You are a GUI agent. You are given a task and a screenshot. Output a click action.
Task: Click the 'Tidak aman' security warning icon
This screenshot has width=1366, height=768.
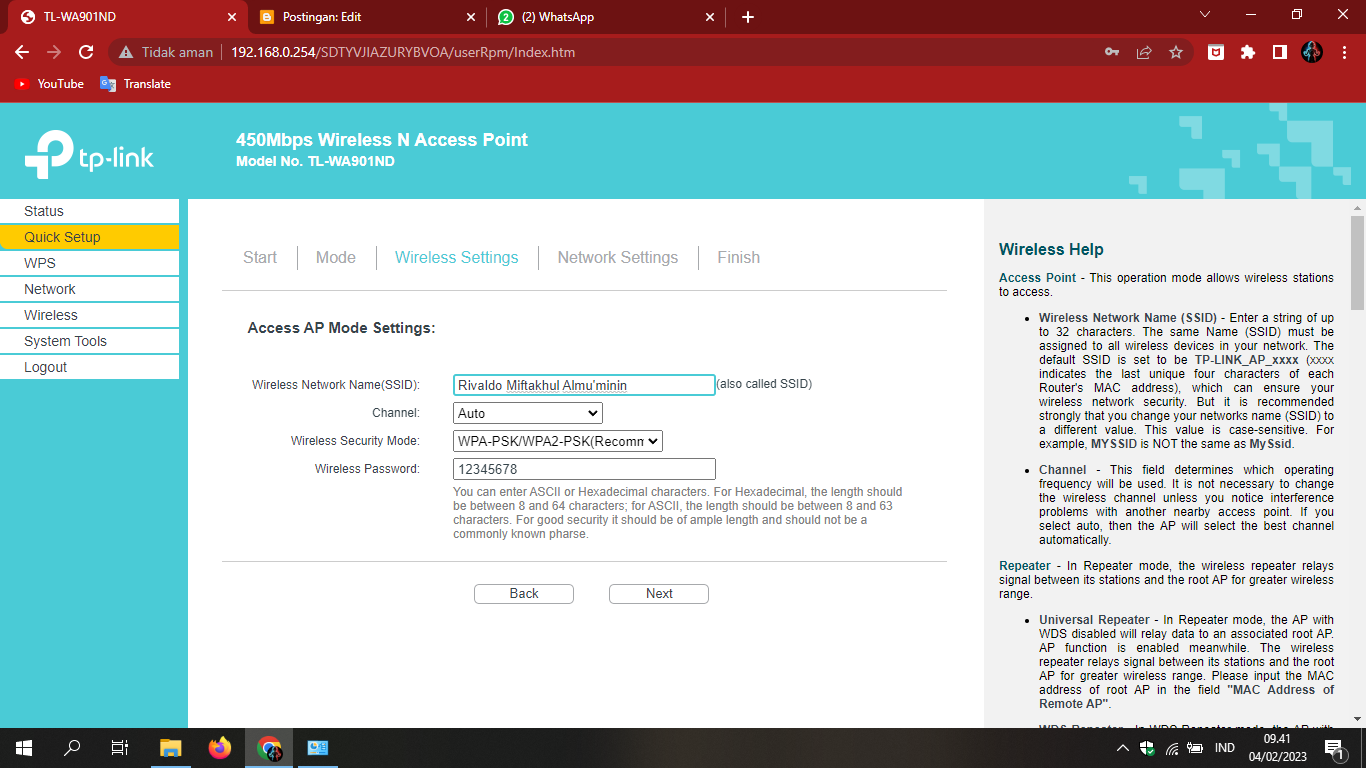point(126,52)
